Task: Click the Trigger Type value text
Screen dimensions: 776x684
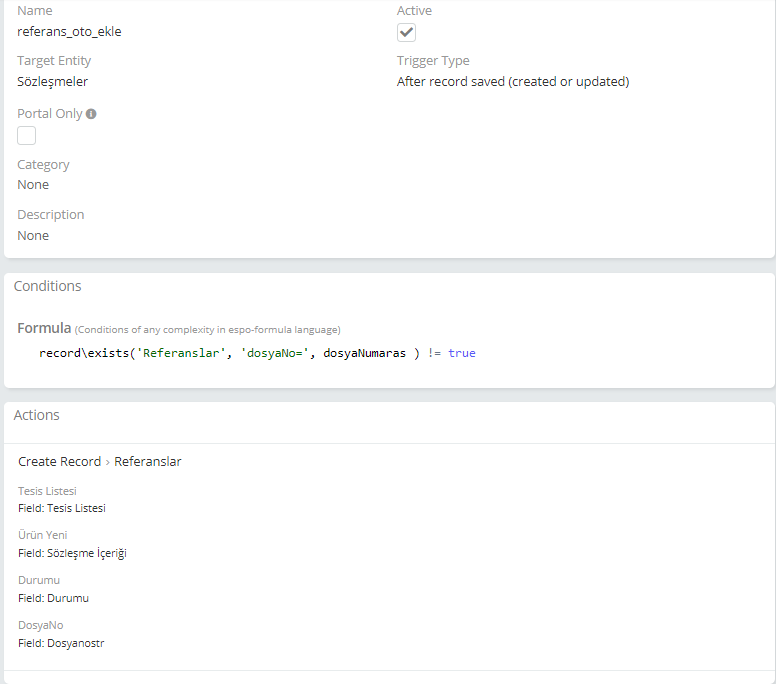Action: click(x=512, y=82)
